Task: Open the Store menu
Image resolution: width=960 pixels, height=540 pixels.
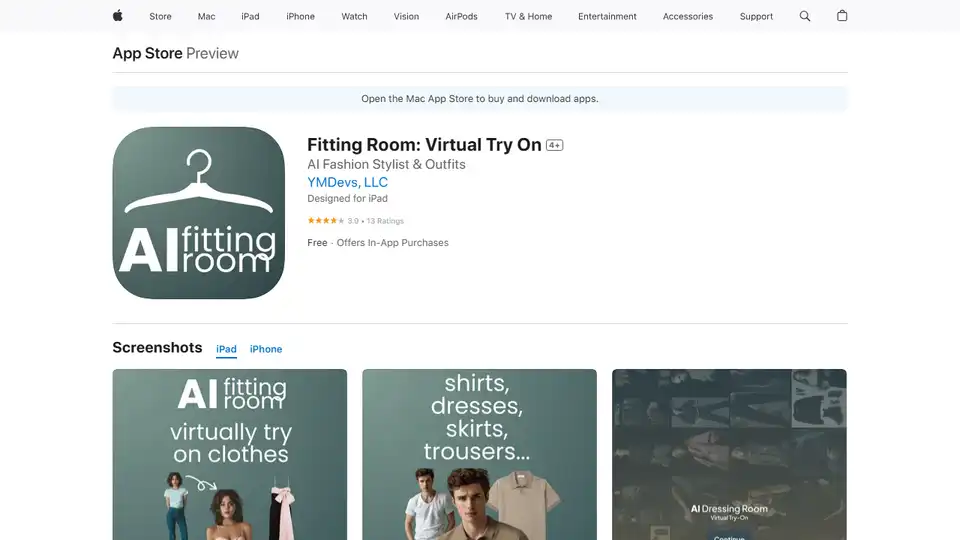Action: 160,17
